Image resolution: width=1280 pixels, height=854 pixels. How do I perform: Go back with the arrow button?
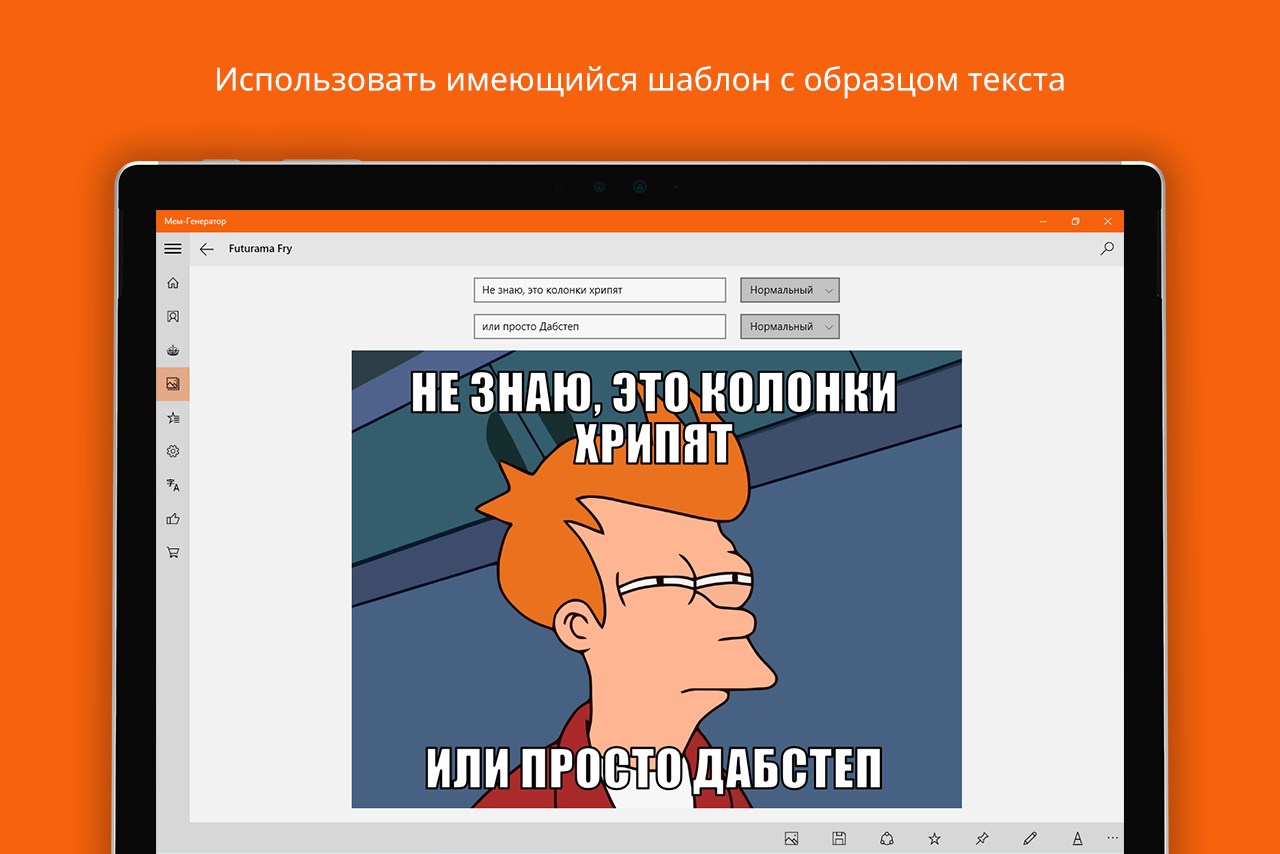tap(206, 249)
